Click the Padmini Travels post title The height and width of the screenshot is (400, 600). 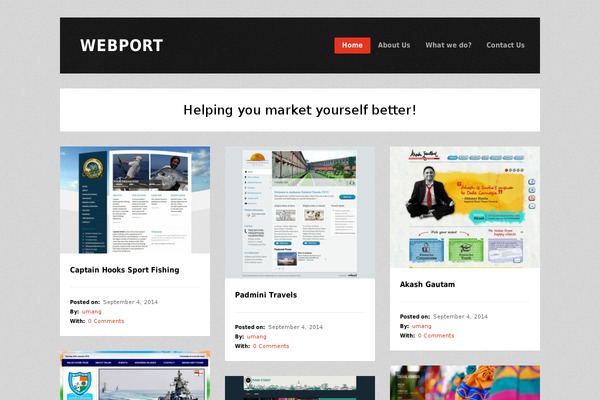[x=266, y=295]
